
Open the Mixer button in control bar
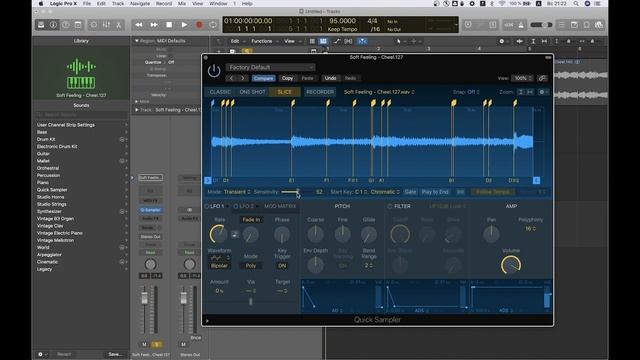pos(106,25)
